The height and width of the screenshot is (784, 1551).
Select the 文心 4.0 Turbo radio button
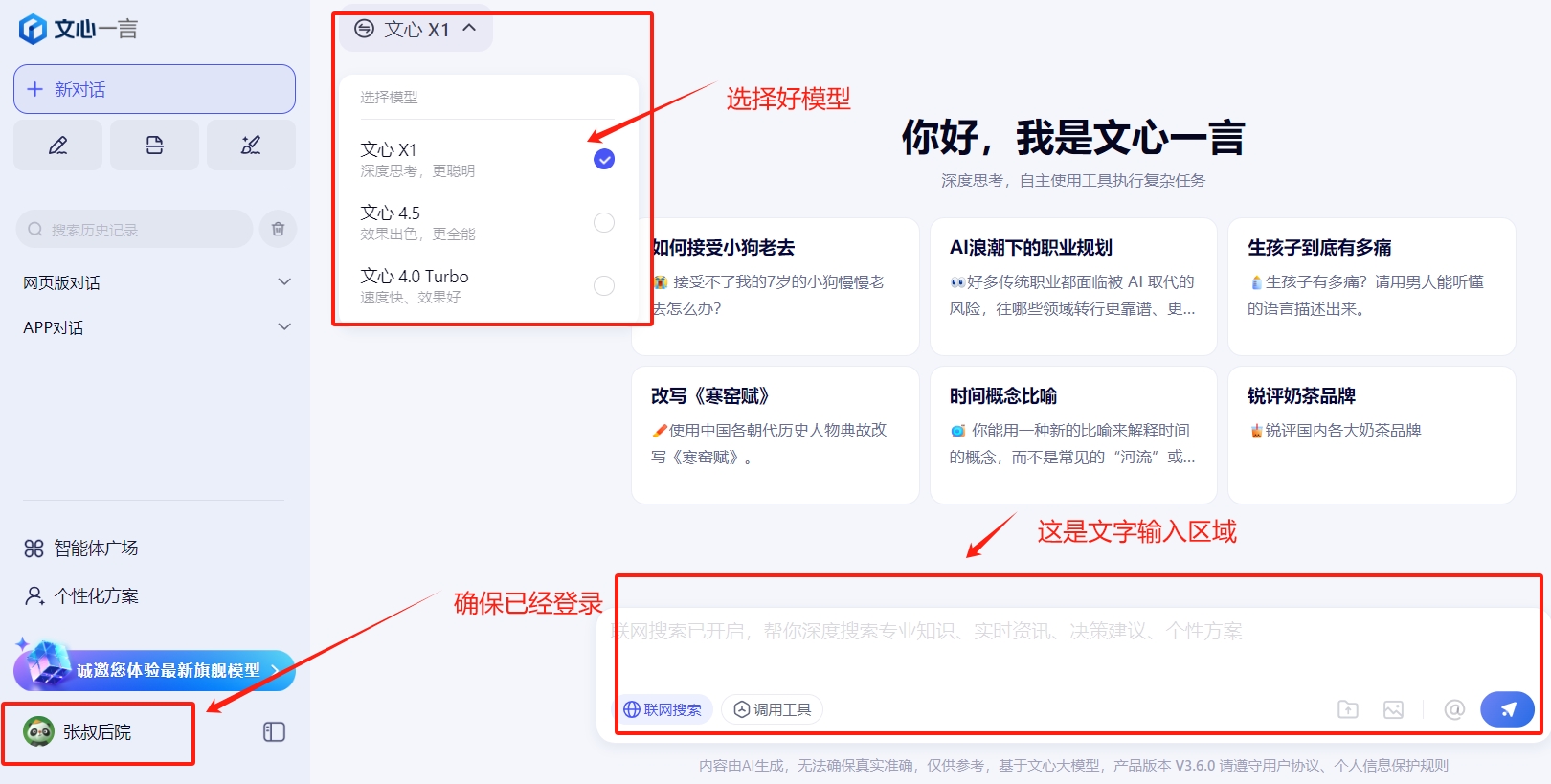pos(604,285)
